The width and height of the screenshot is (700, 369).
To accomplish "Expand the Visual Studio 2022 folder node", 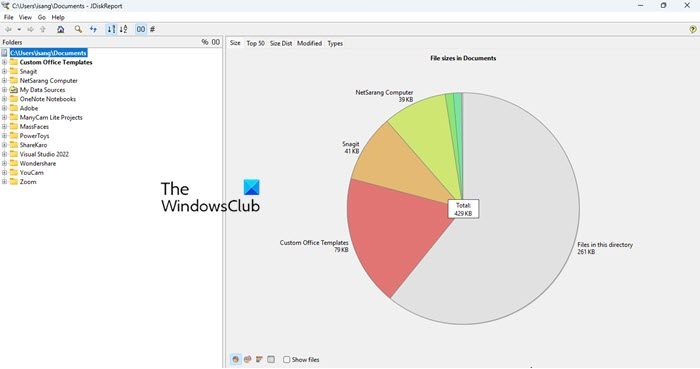I will tap(4, 154).
